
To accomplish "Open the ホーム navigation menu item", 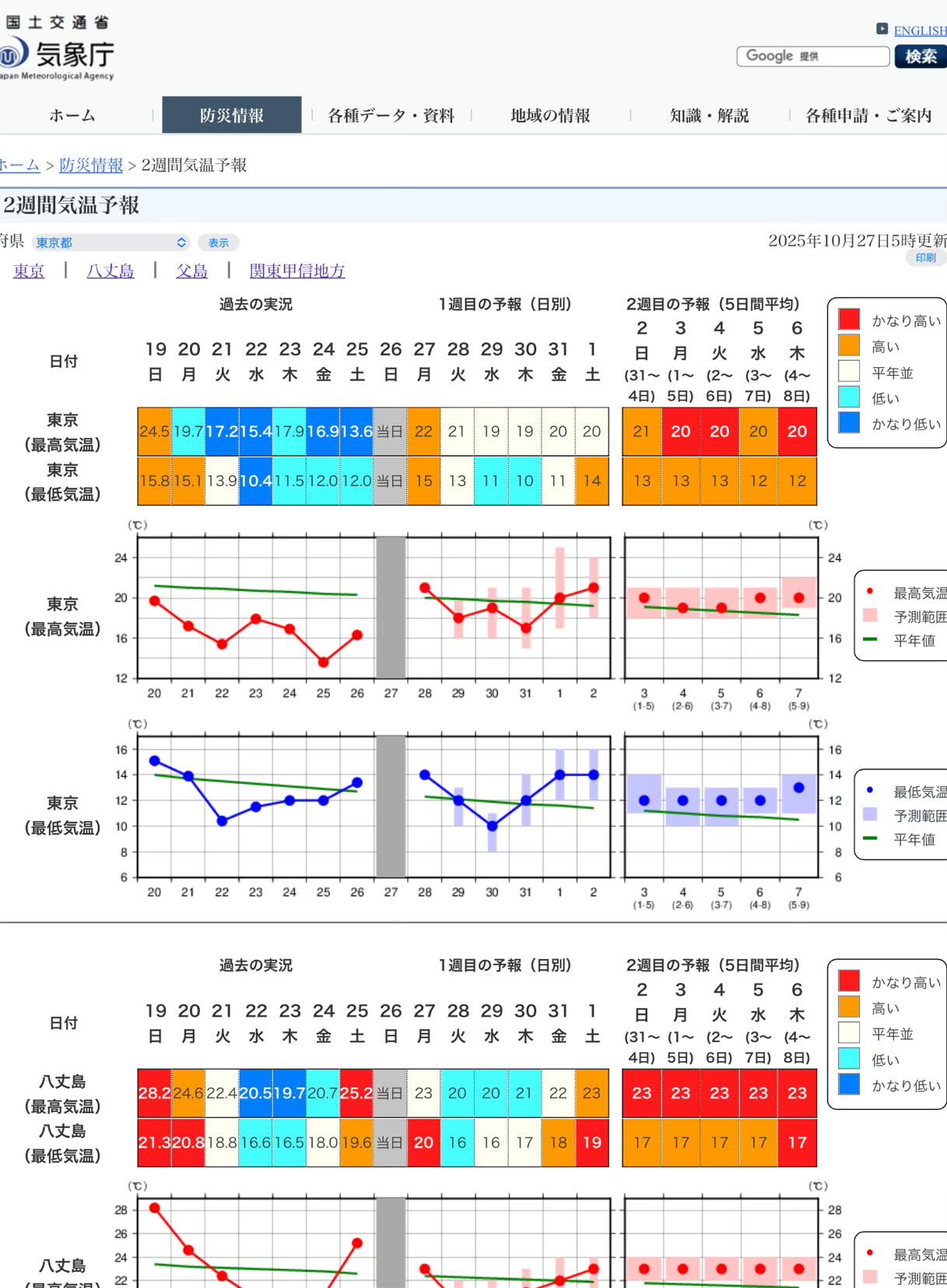I will click(x=72, y=116).
